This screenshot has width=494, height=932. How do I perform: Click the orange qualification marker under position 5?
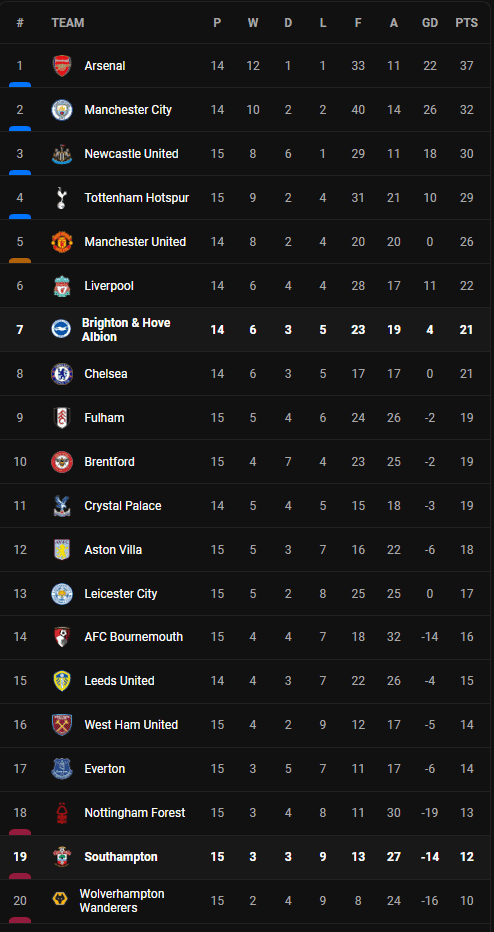point(20,260)
